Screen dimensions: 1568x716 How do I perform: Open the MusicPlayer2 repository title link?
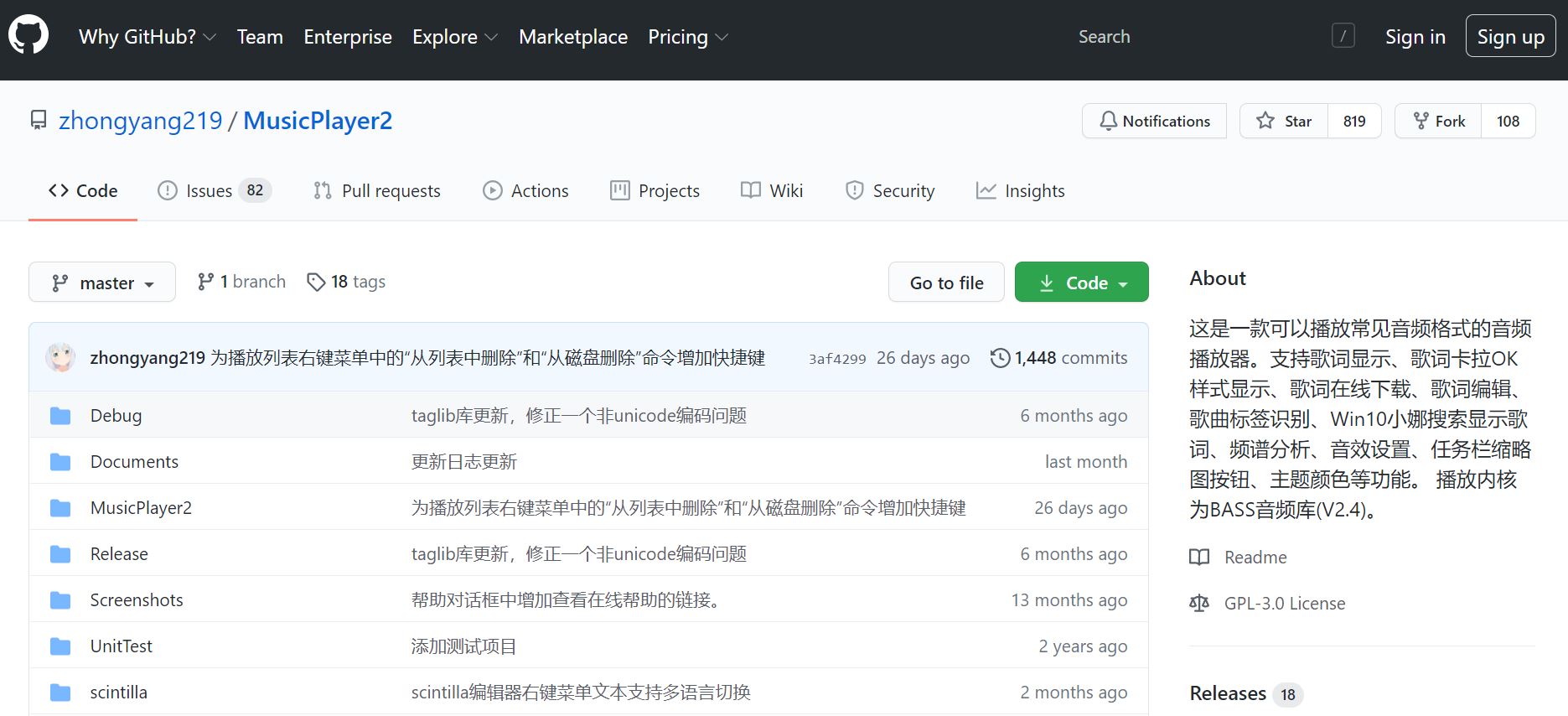click(318, 121)
